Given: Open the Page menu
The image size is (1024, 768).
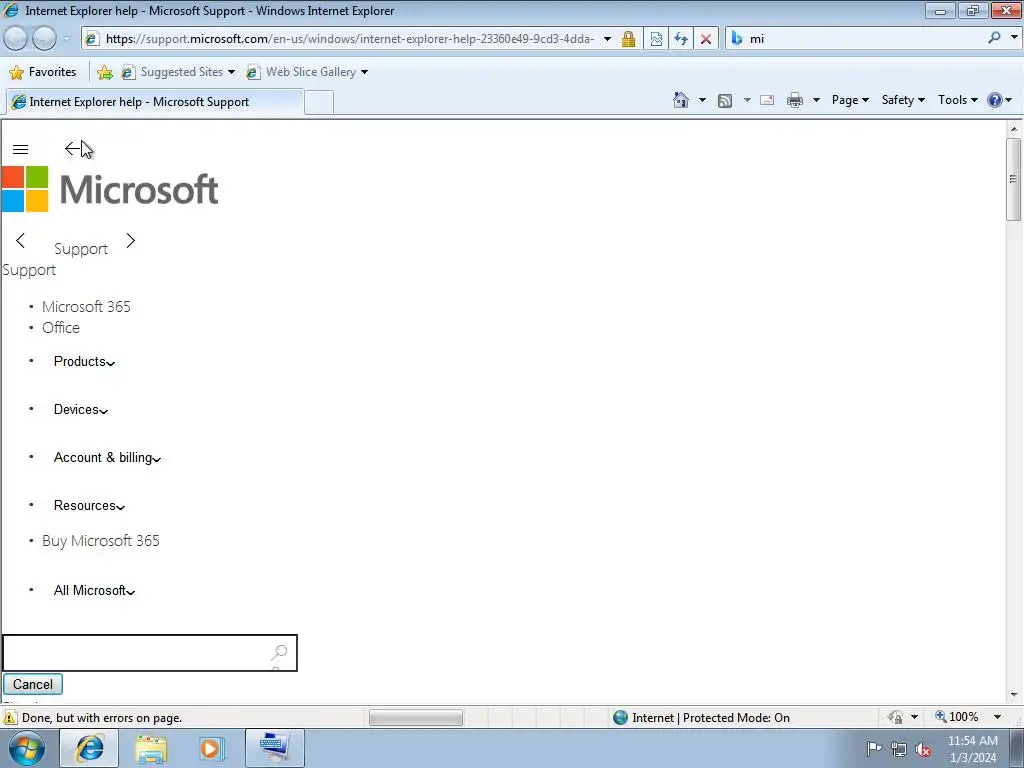Looking at the screenshot, I should click(850, 100).
